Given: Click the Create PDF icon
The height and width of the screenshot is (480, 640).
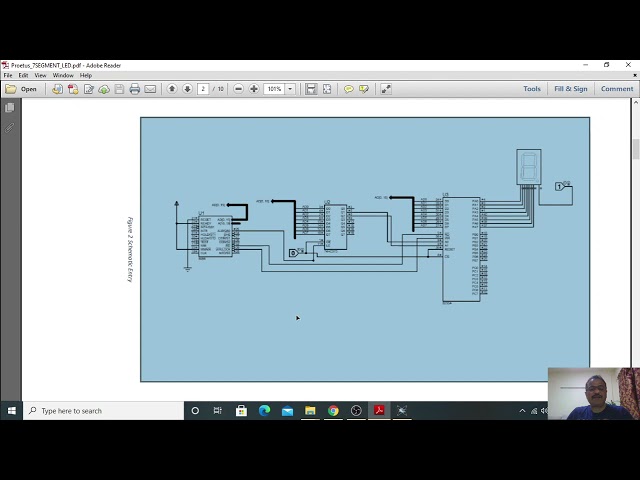Looking at the screenshot, I should [73, 89].
